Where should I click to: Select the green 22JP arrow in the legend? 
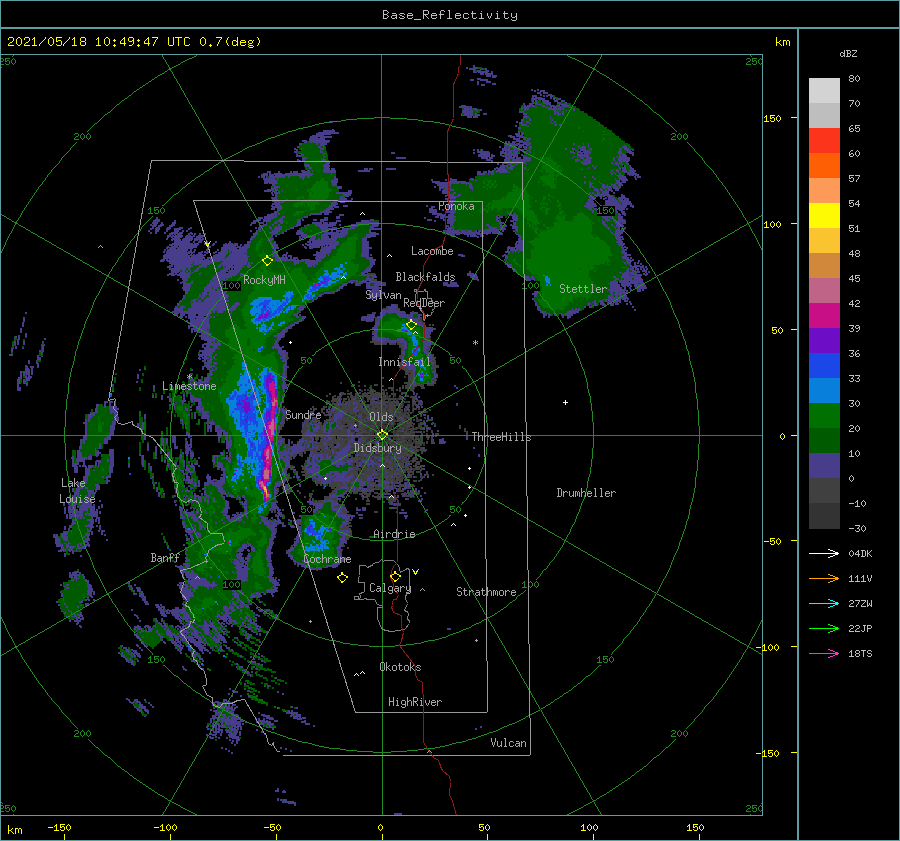click(824, 629)
